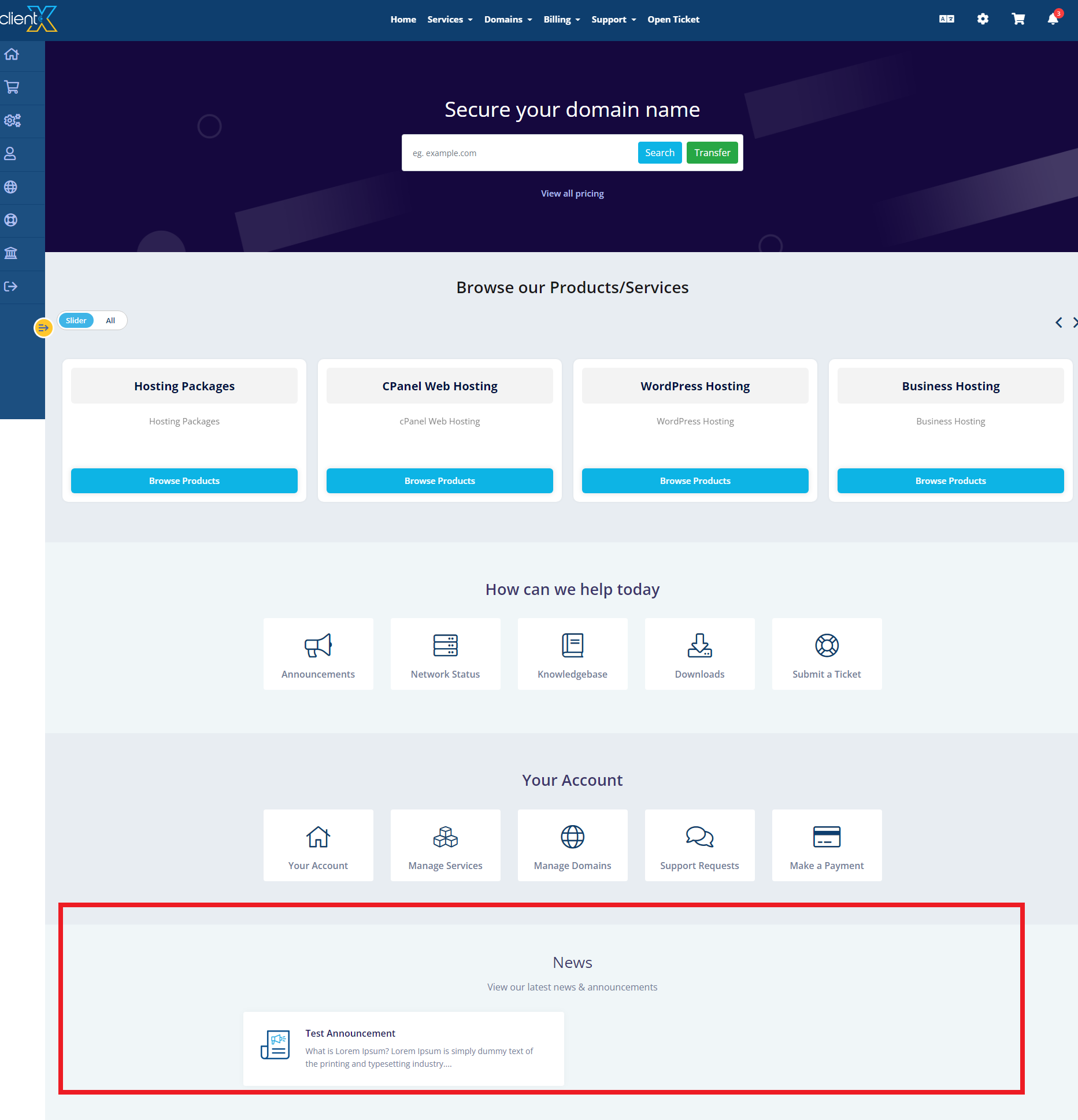Click the sidebar bank billing icon

pos(11,253)
